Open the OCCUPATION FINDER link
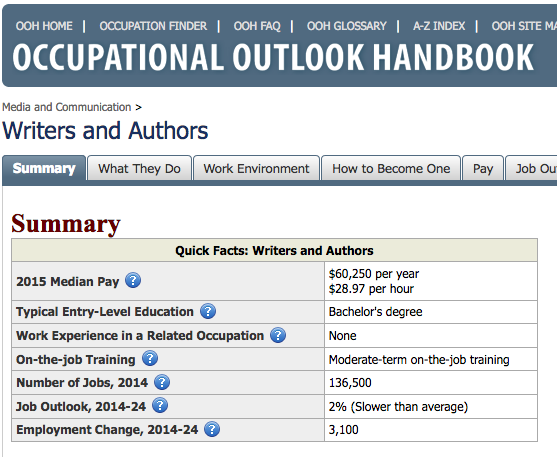The image size is (557, 457). click(153, 26)
